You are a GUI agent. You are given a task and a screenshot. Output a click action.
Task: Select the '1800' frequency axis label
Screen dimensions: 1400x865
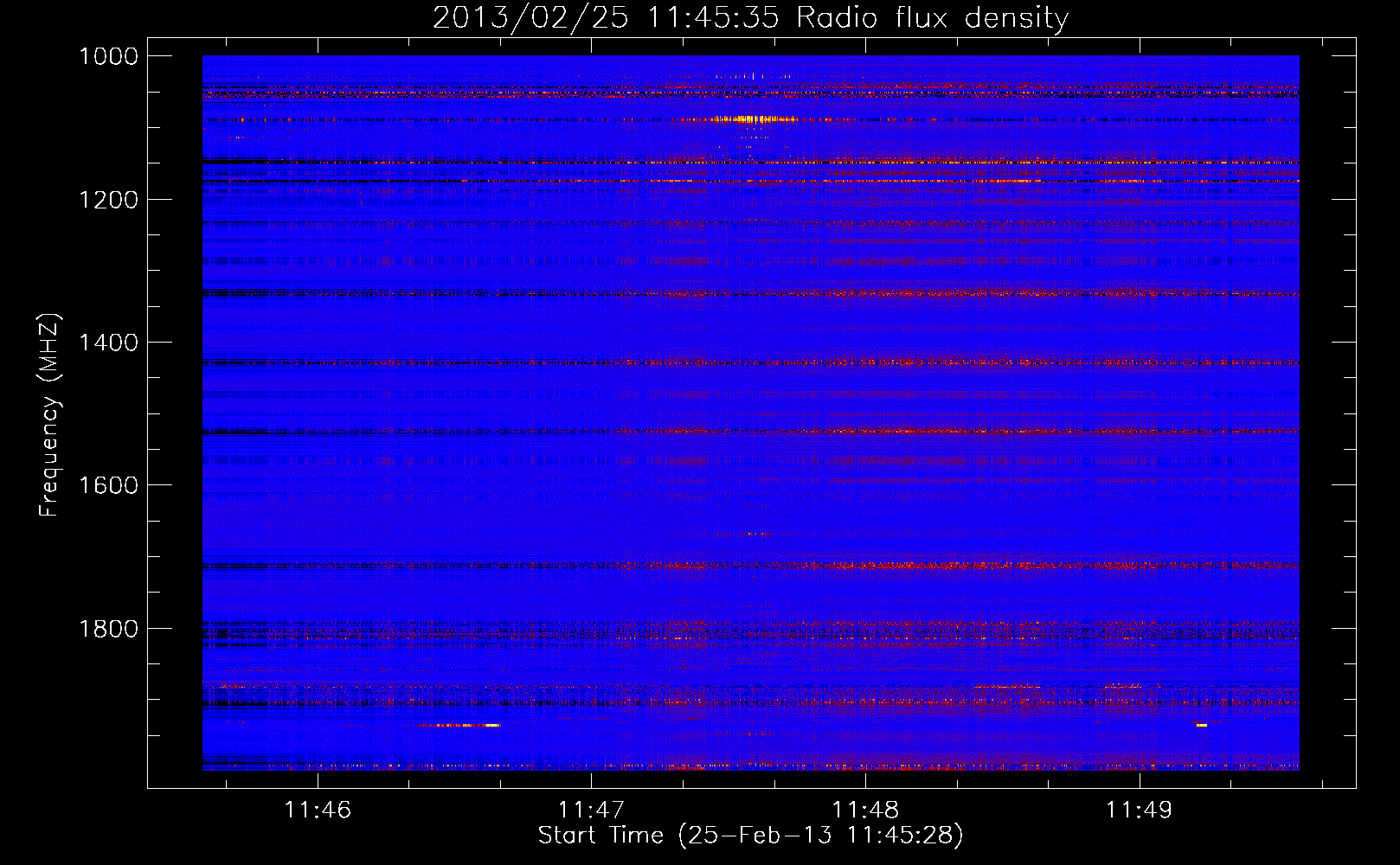pos(108,629)
